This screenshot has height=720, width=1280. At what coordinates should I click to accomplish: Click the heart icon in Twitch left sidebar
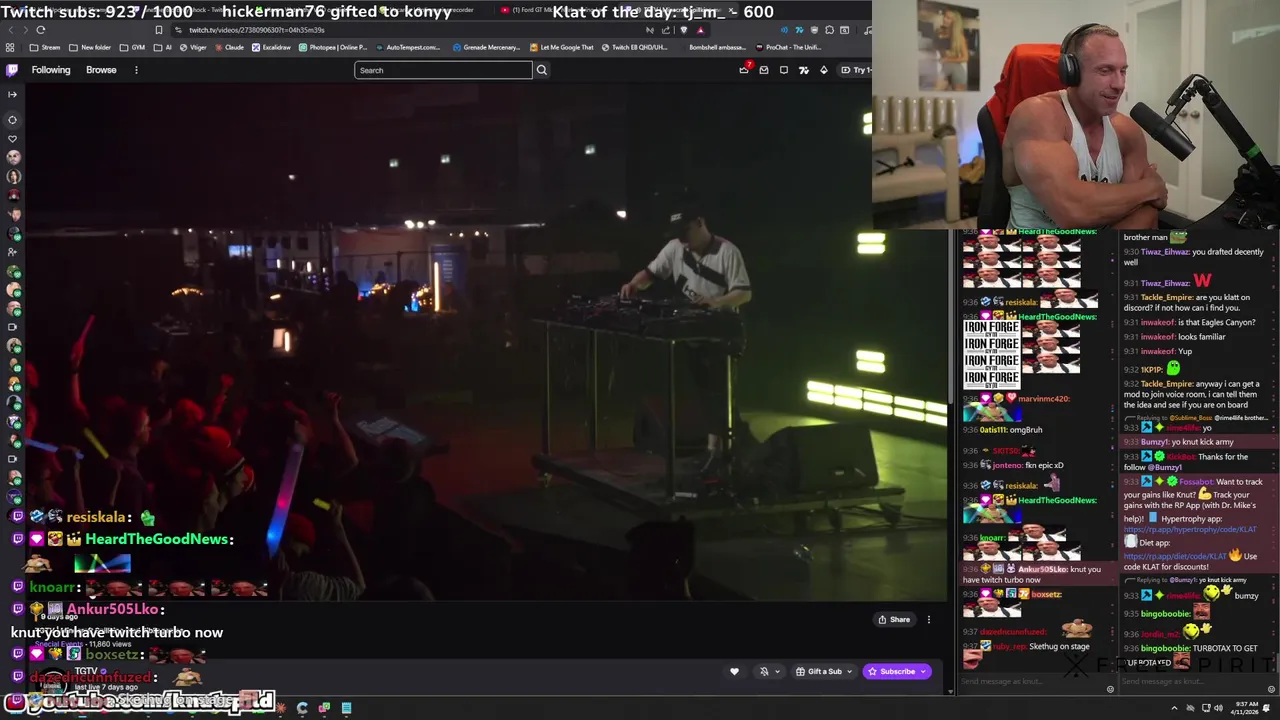12,138
